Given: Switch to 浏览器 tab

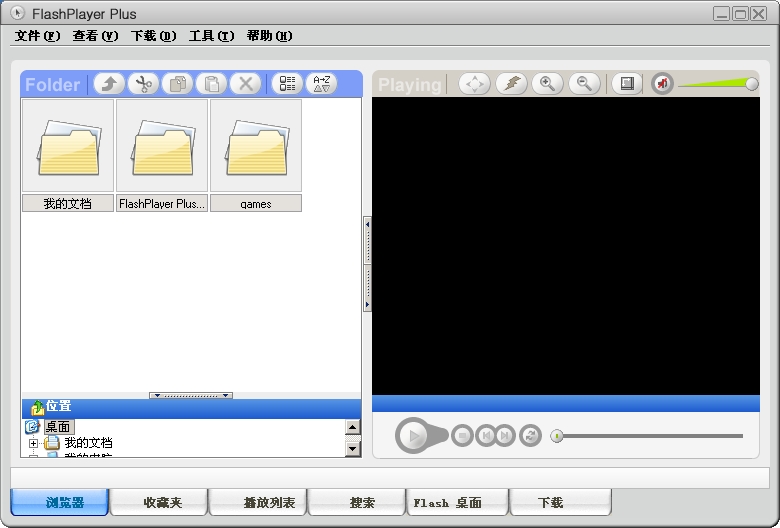Looking at the screenshot, I should point(60,502).
